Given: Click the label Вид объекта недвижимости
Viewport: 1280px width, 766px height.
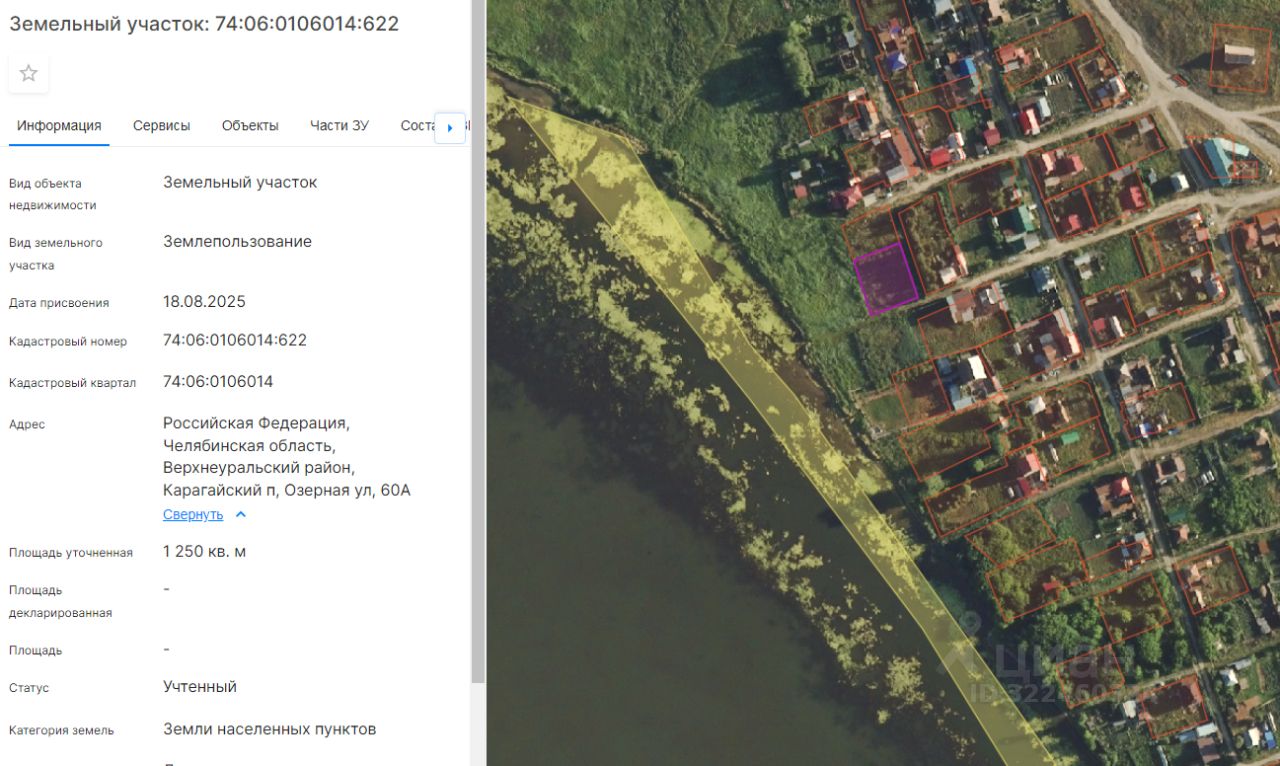Looking at the screenshot, I should 53,195.
